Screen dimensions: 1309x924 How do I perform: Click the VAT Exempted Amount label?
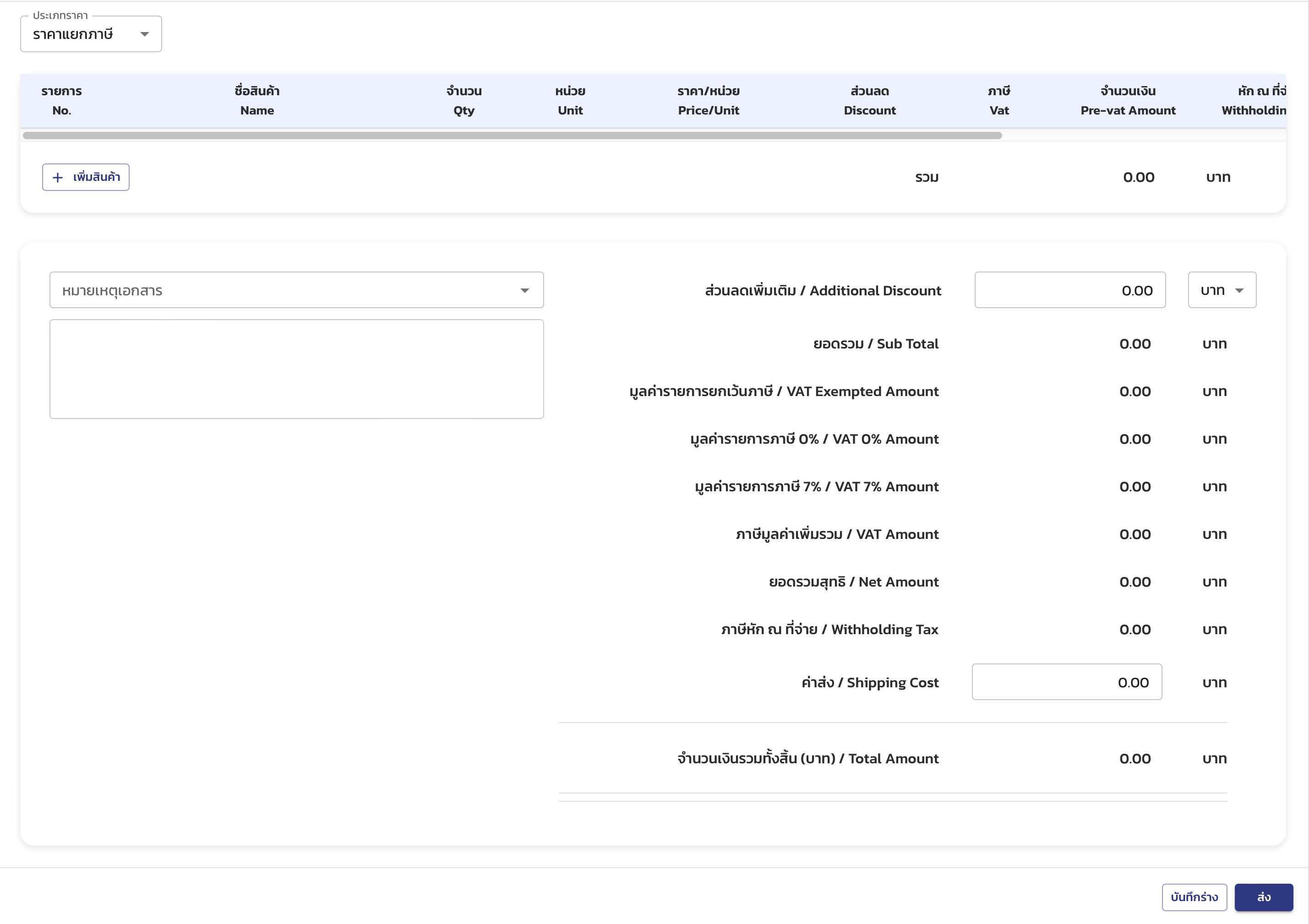coord(784,391)
